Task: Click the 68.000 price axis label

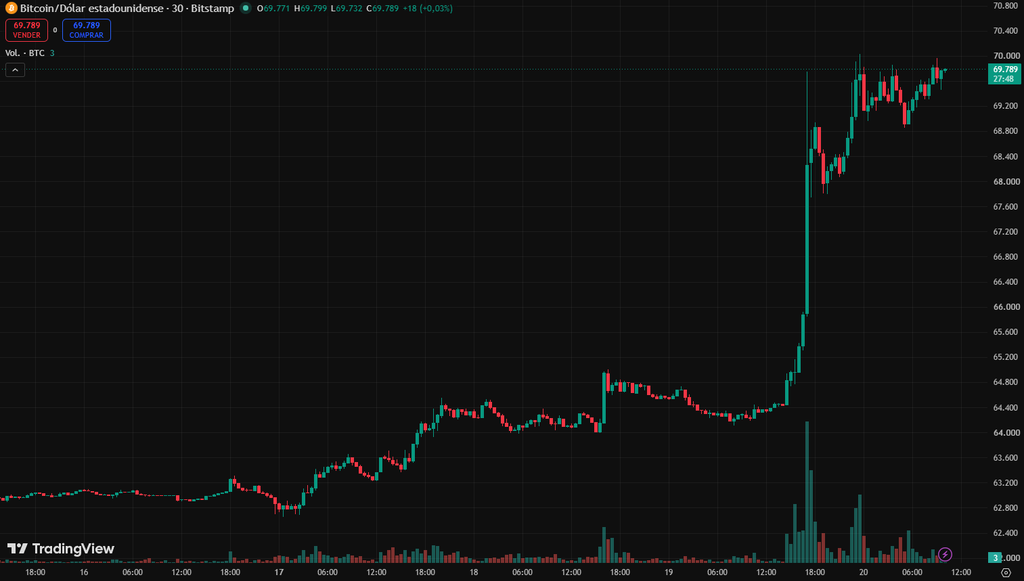Action: (1006, 181)
